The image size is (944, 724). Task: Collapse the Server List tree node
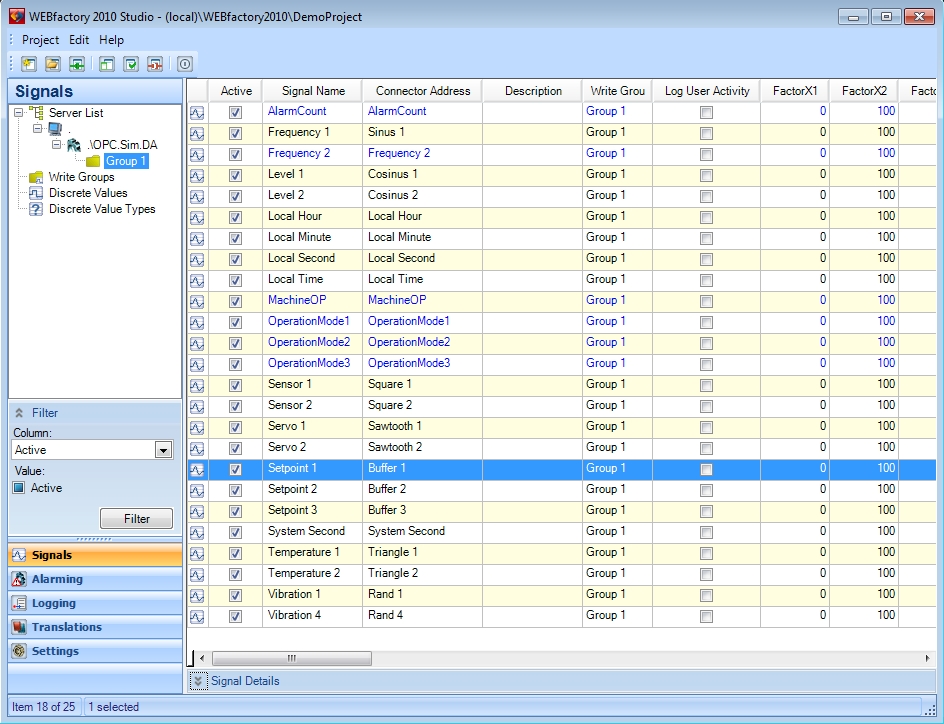(20, 113)
